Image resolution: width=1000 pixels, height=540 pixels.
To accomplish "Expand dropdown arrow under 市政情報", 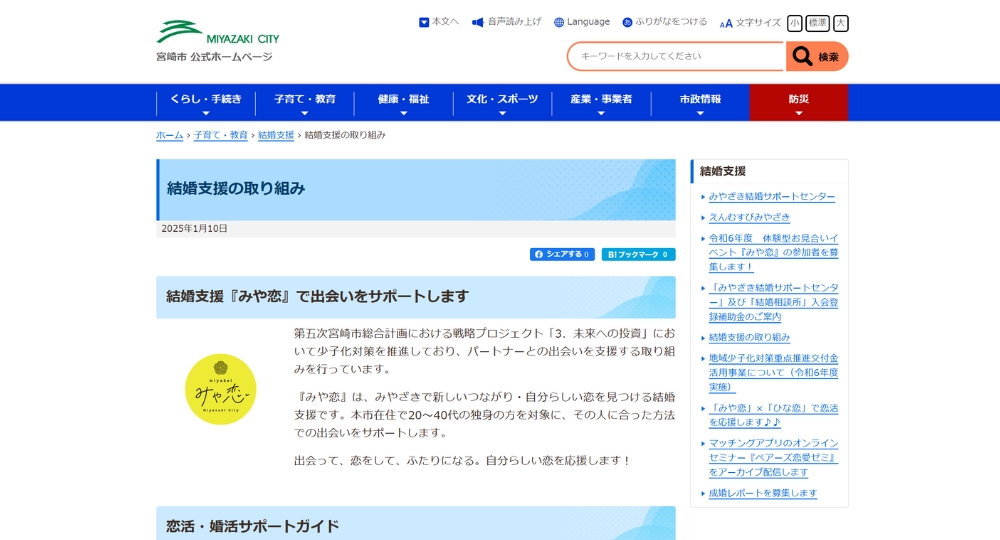I will [700, 113].
